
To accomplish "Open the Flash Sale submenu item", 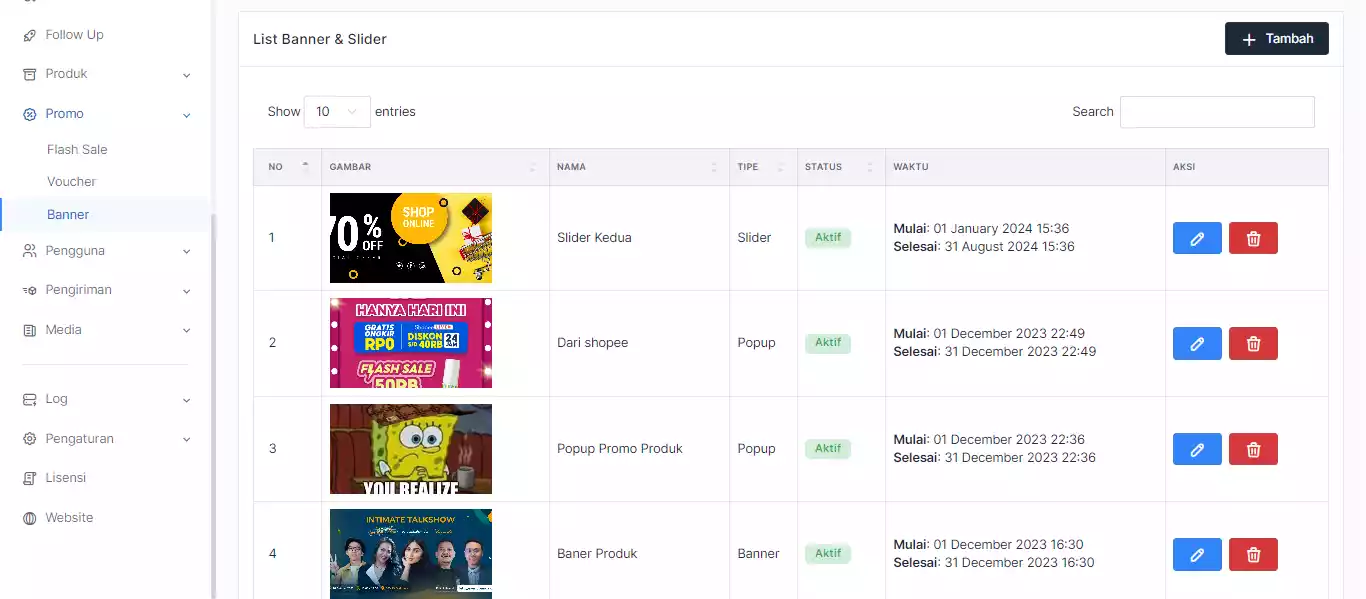I will tap(77, 150).
